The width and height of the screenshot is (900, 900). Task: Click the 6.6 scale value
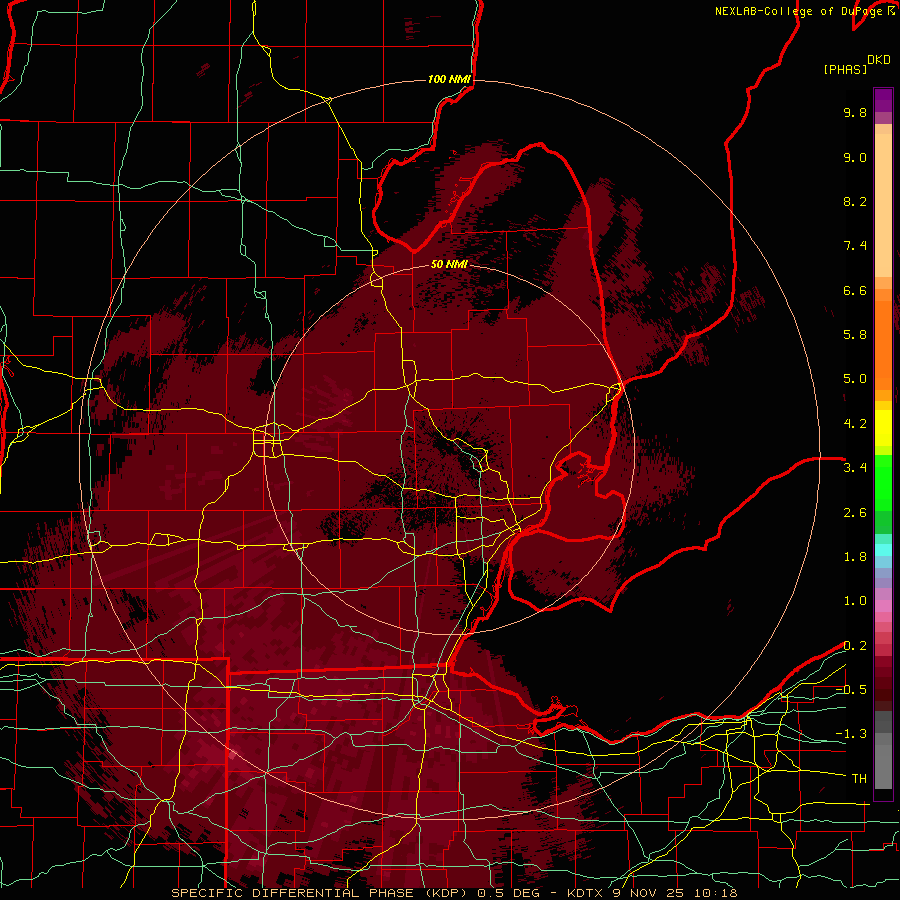click(x=855, y=290)
